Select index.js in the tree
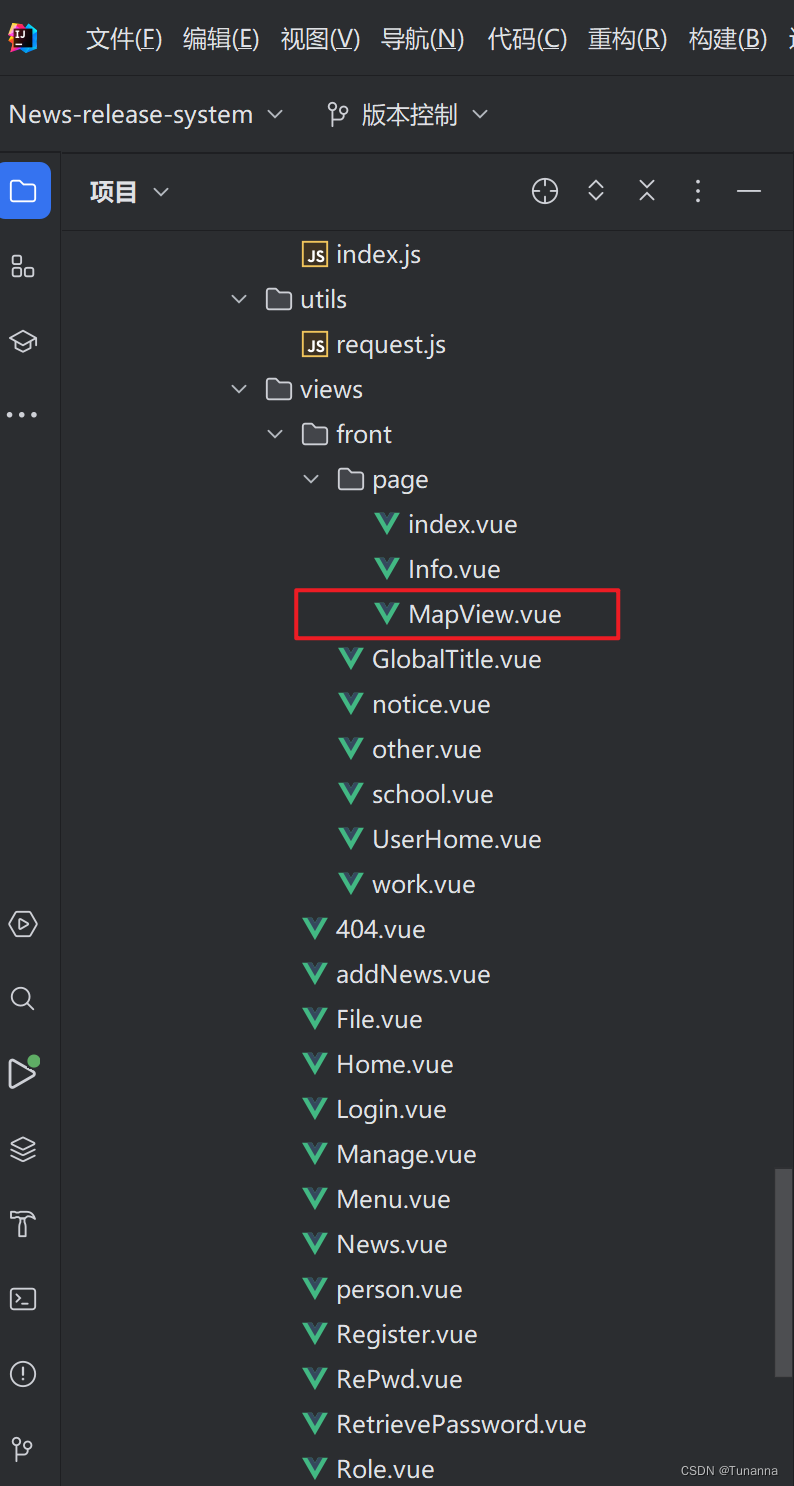Screen dimensions: 794x1486 [x=378, y=254]
